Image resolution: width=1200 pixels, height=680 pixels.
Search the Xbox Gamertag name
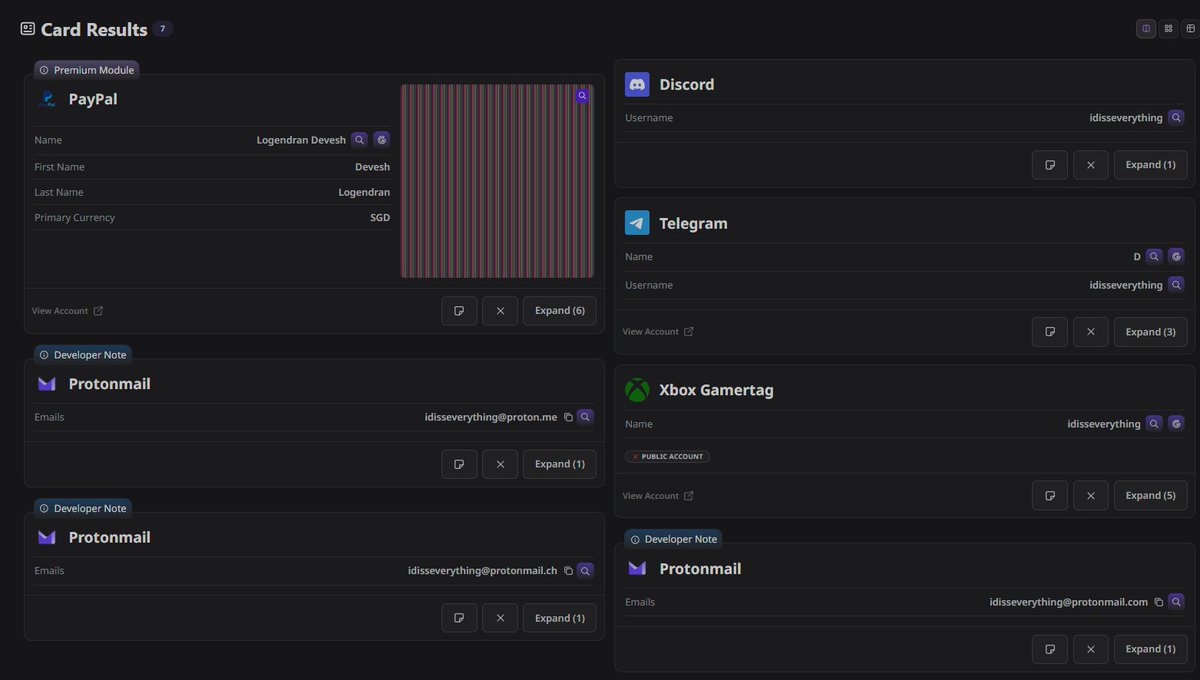1154,423
